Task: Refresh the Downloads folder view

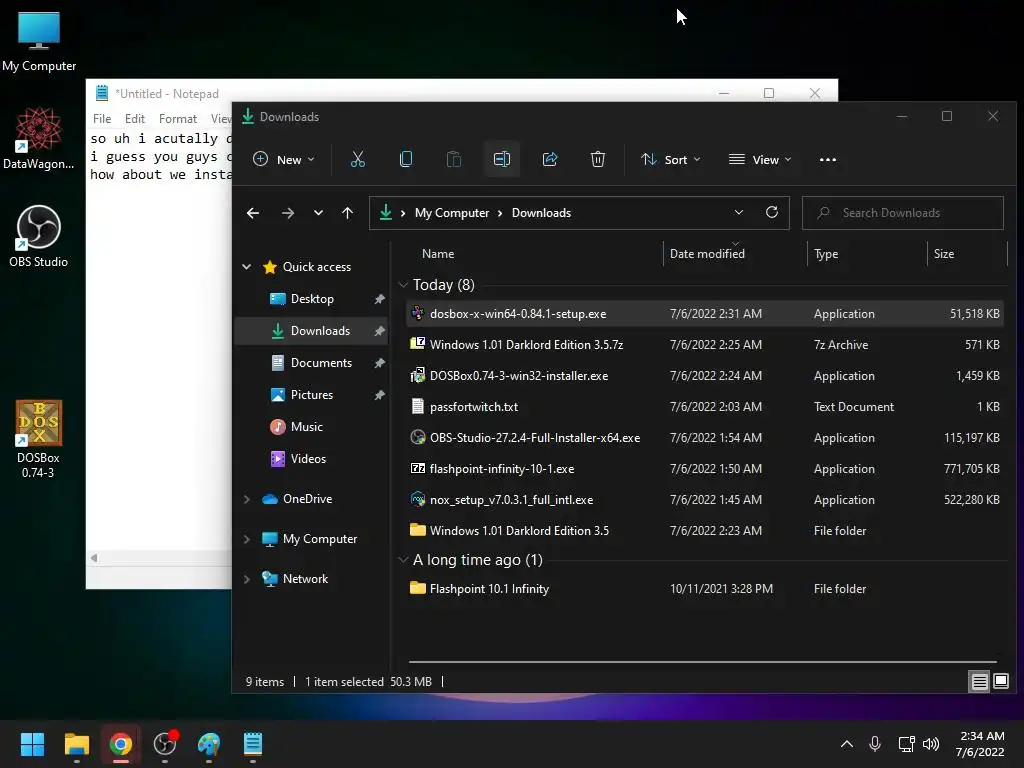Action: (x=772, y=212)
